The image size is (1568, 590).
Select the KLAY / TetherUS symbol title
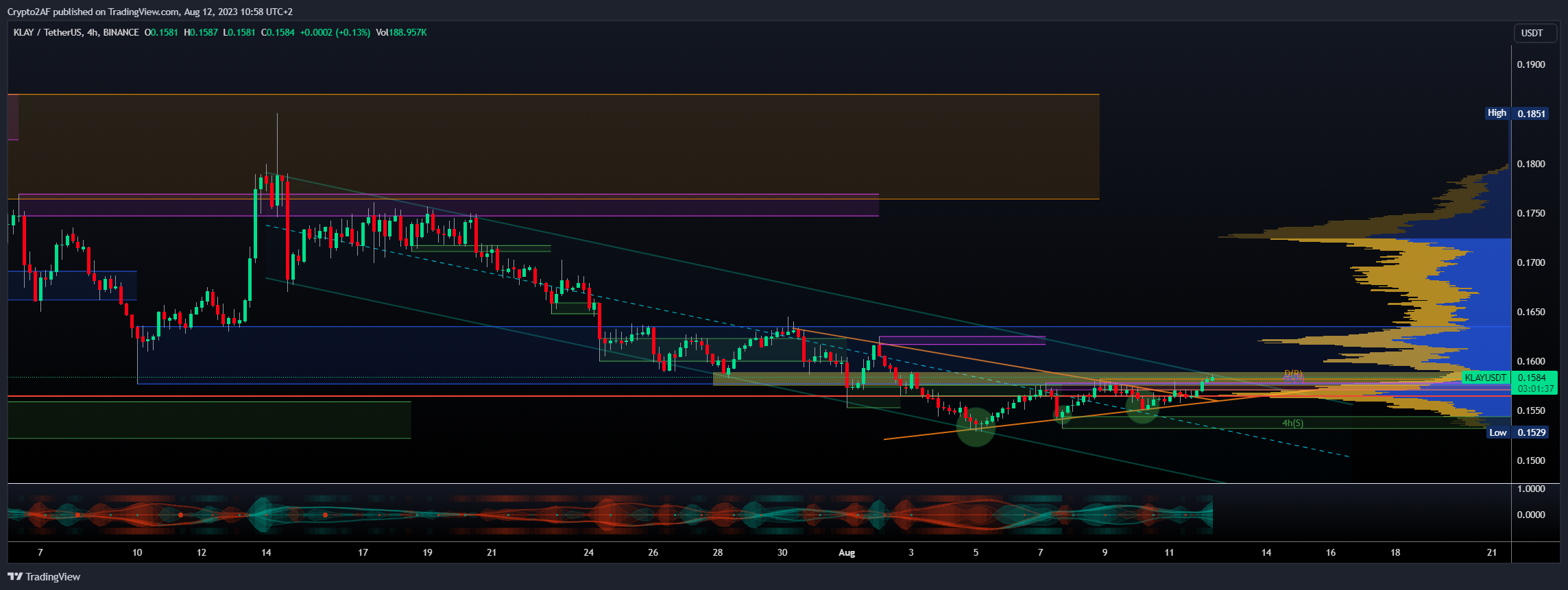[76, 32]
